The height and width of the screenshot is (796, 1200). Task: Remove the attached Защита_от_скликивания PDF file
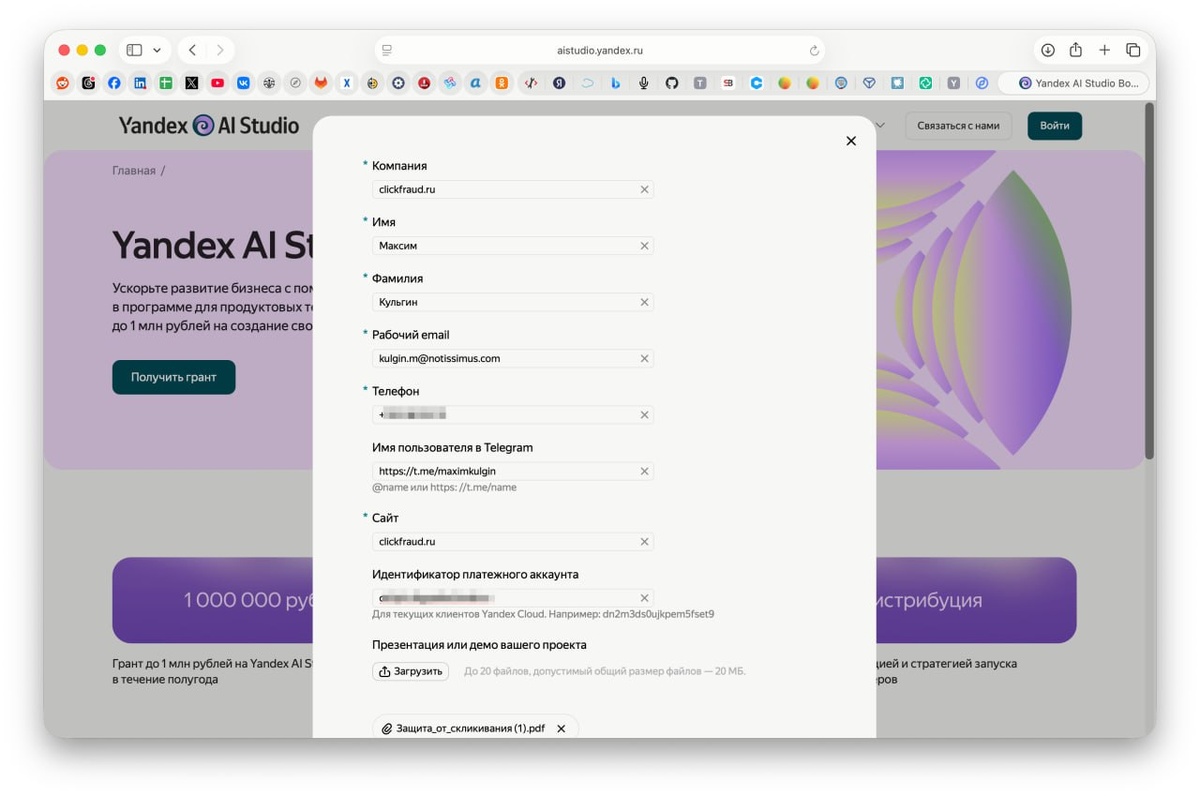(561, 729)
